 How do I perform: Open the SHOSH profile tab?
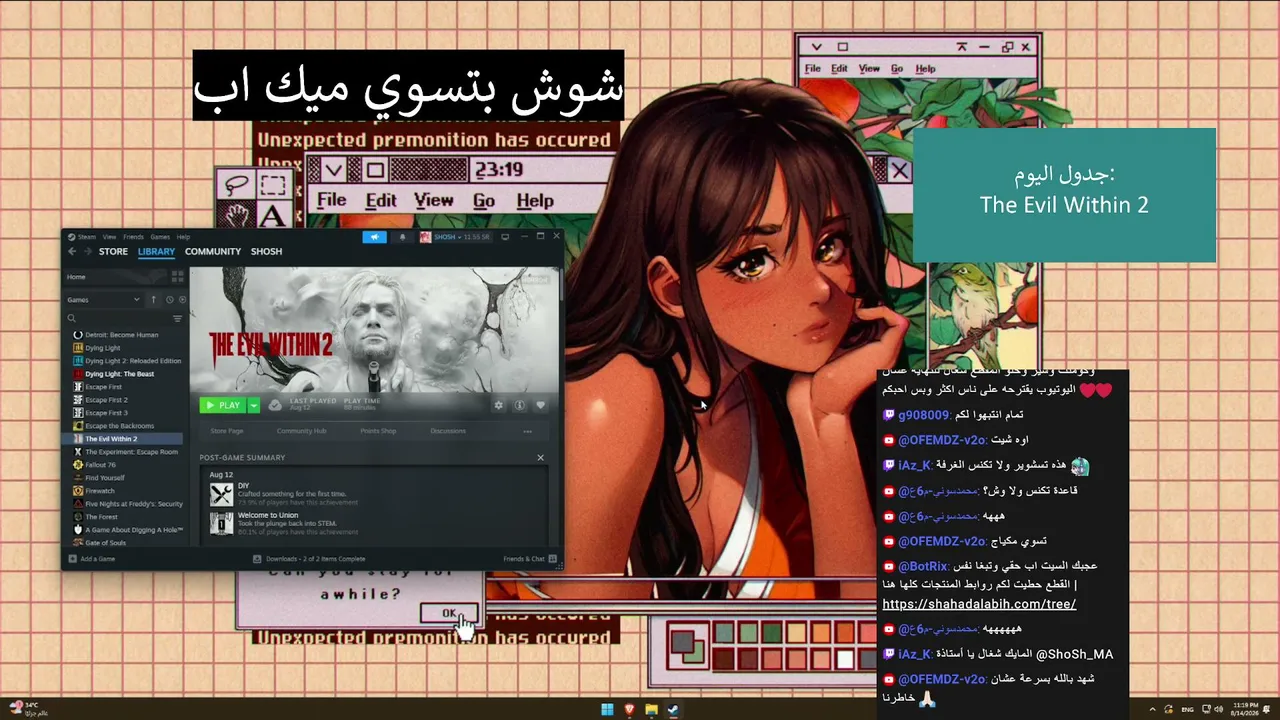(x=266, y=252)
